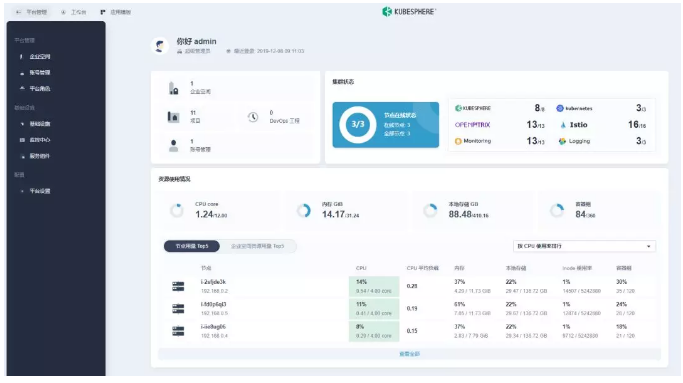Open the platform management menu at top left
Screen dimensions: 683x383
[x=31, y=12]
